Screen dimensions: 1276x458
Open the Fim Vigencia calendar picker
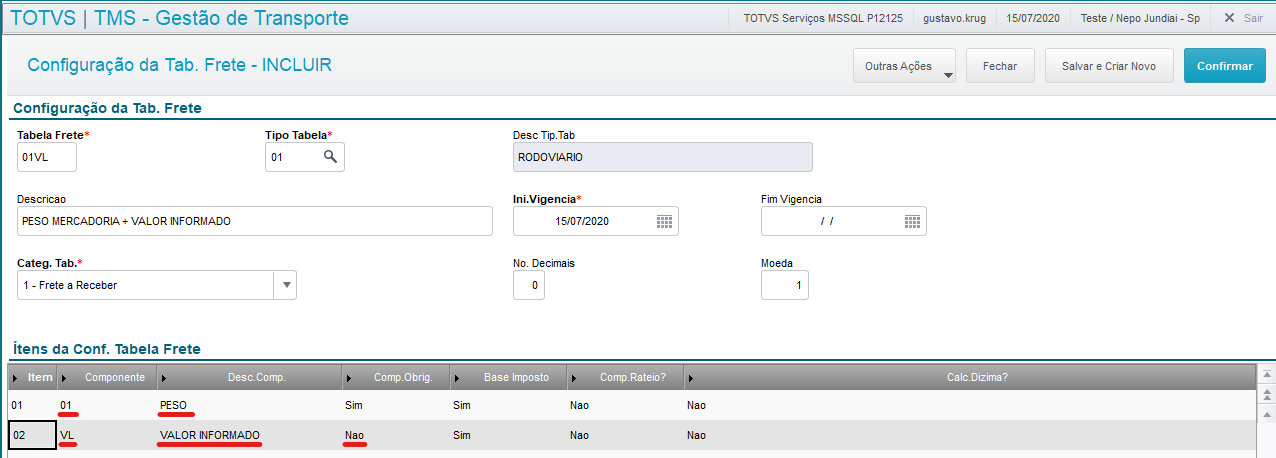(912, 221)
